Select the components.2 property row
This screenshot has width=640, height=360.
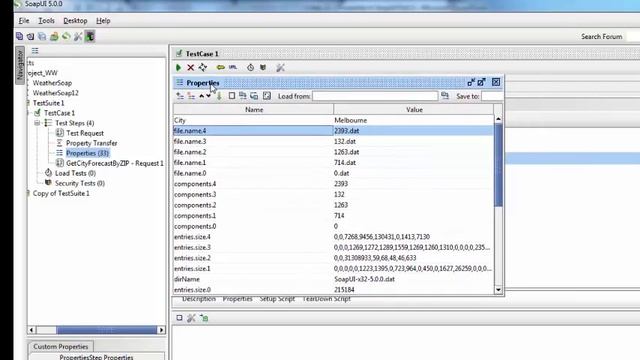[333, 205]
